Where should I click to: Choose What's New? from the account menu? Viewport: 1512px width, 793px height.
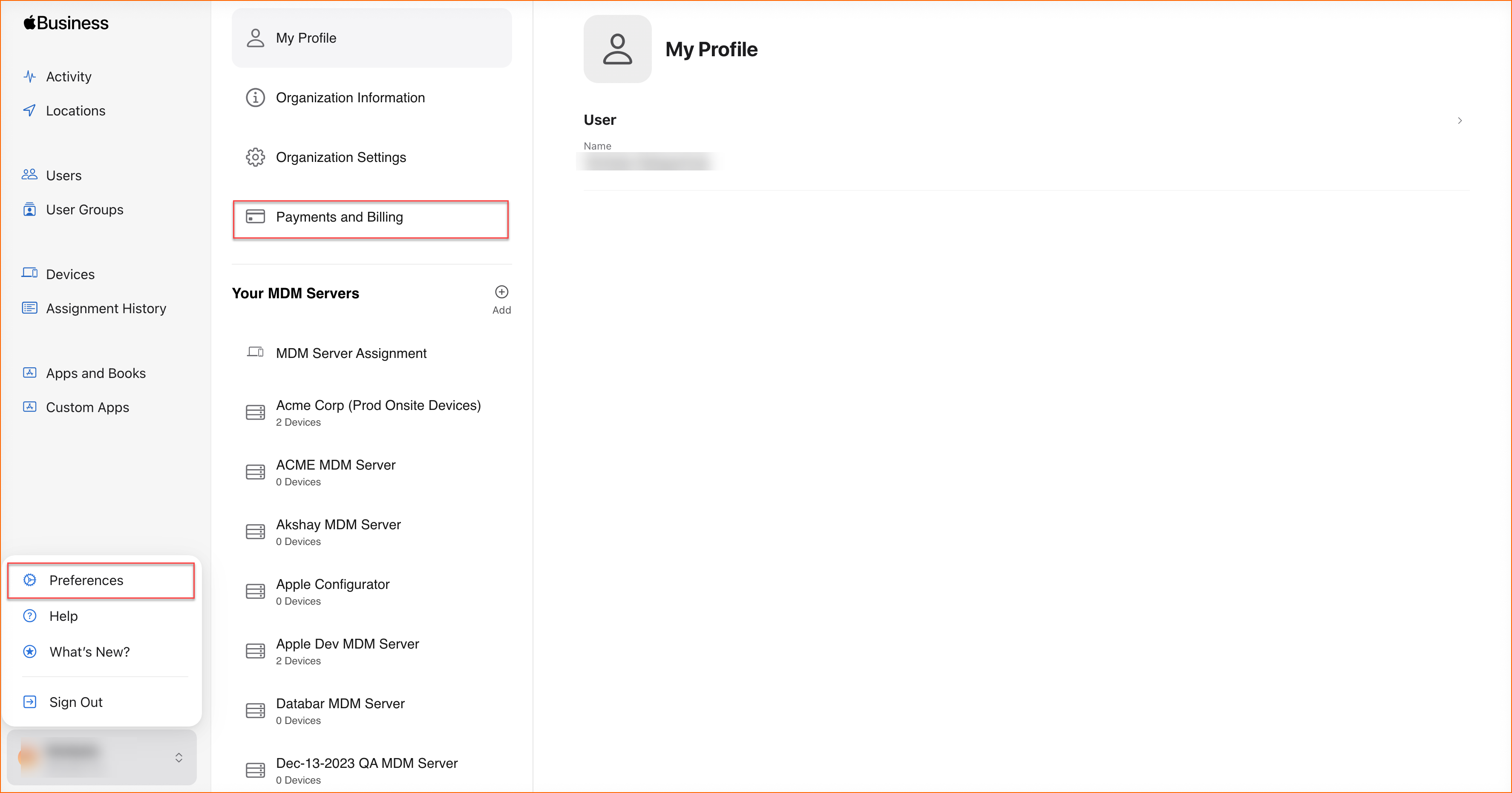coord(101,652)
